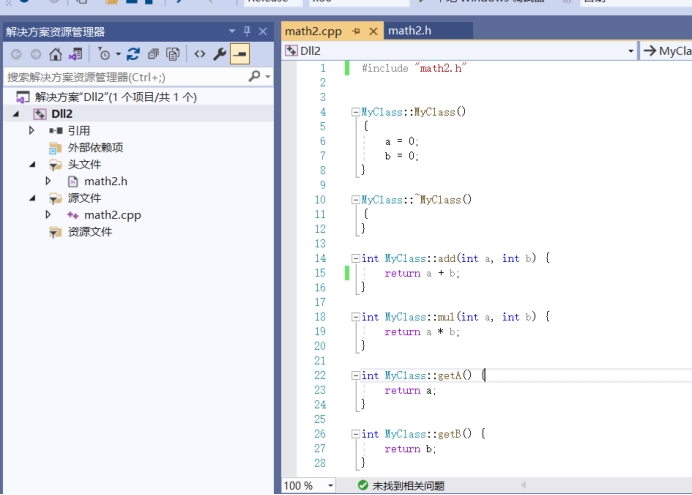Switch to the math2.cpp editor tab

pos(313,31)
